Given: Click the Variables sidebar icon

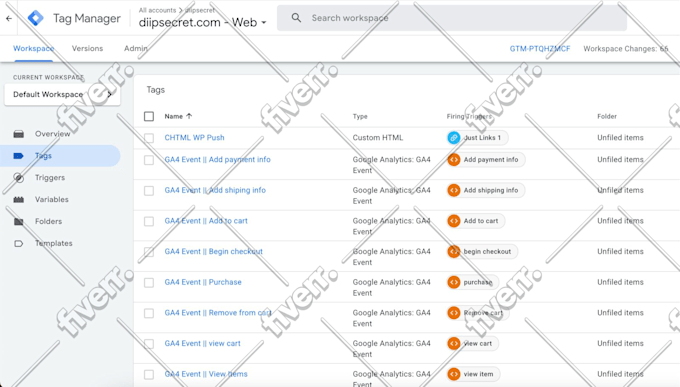Looking at the screenshot, I should tap(19, 200).
